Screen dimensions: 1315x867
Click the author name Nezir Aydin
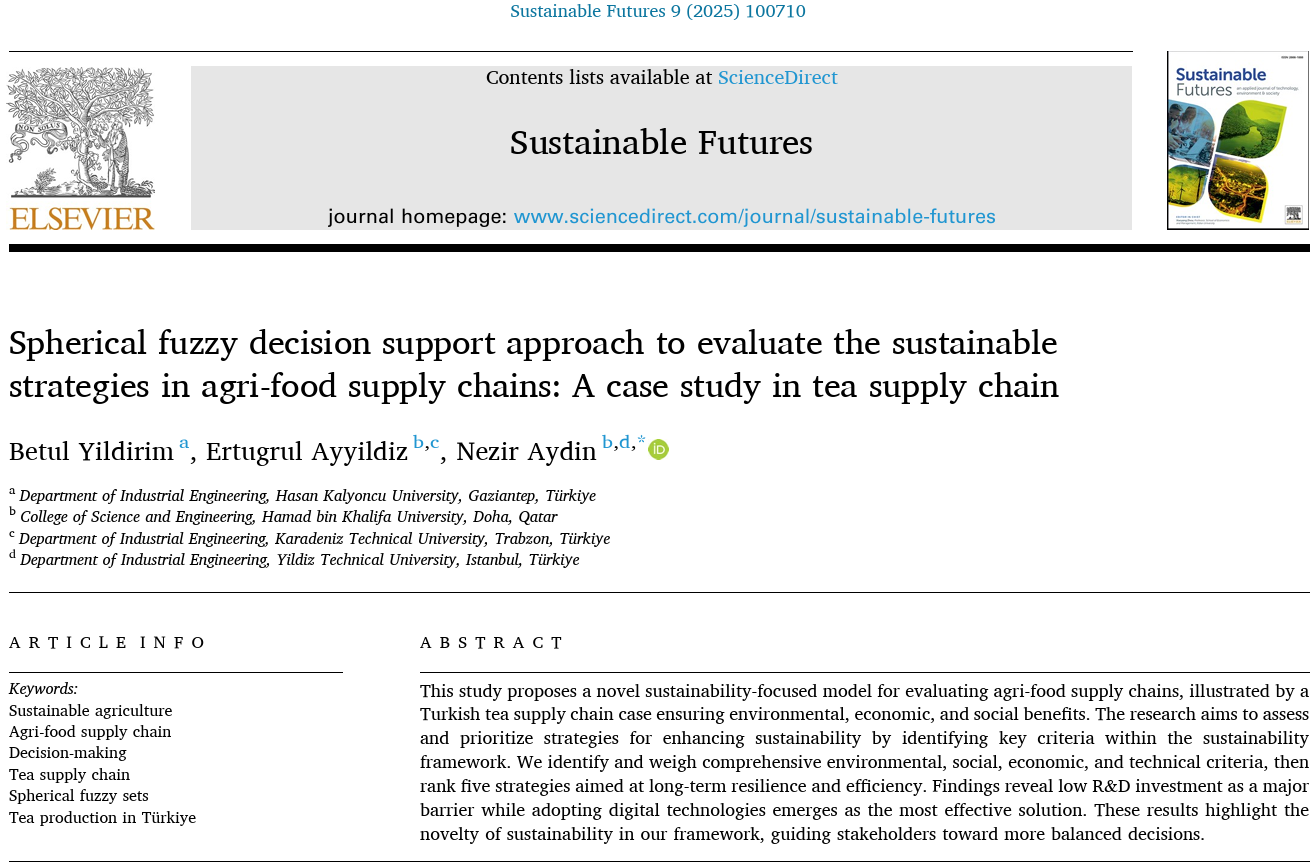click(x=526, y=452)
